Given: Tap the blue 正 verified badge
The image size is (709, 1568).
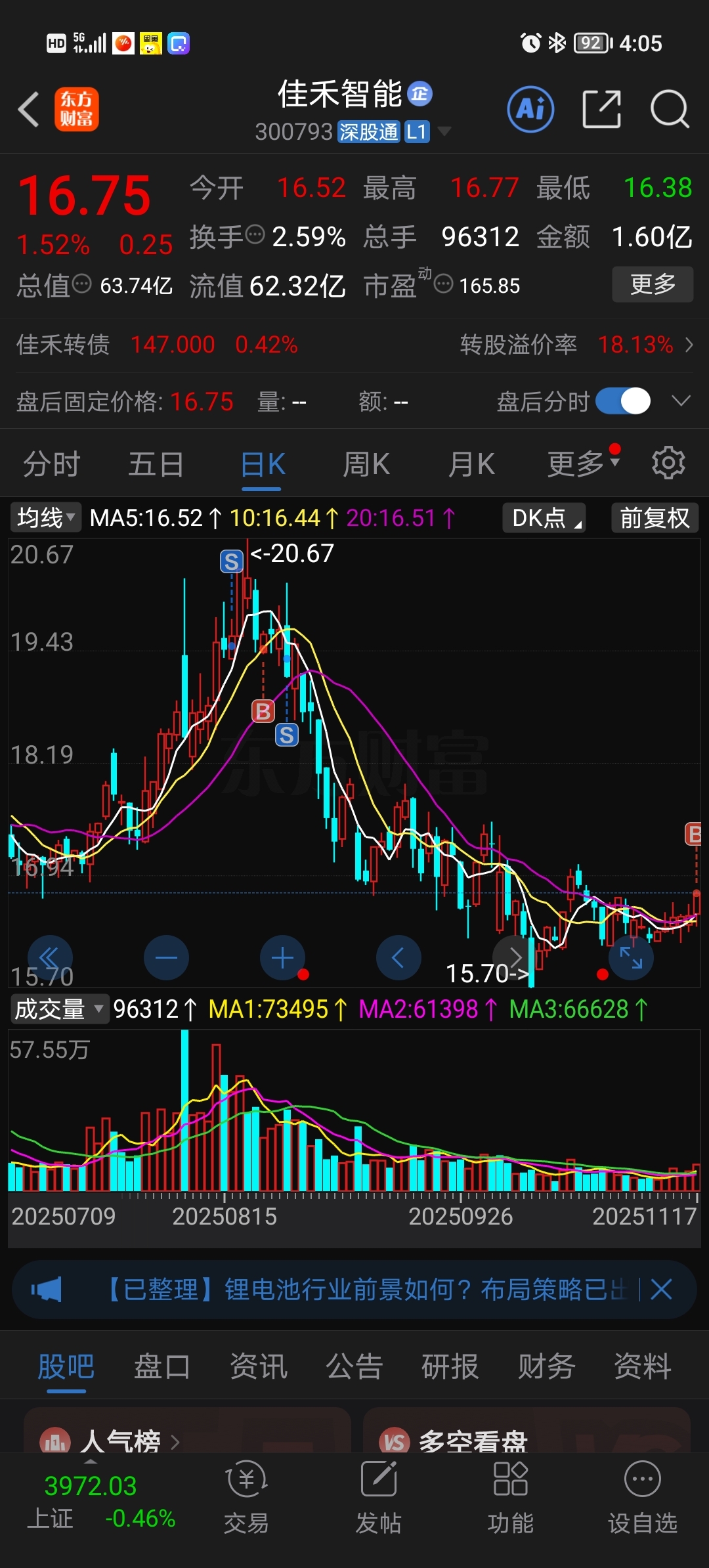Looking at the screenshot, I should point(420,94).
